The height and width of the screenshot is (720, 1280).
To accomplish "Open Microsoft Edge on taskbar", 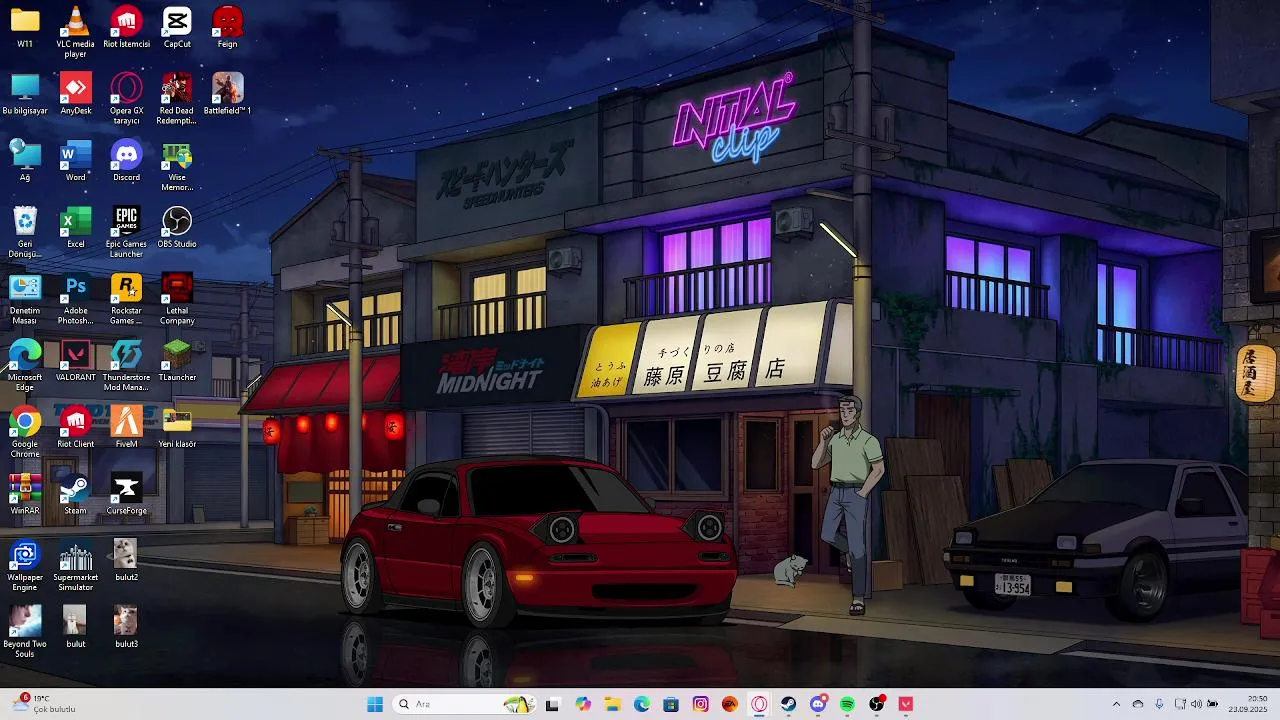I will (642, 704).
